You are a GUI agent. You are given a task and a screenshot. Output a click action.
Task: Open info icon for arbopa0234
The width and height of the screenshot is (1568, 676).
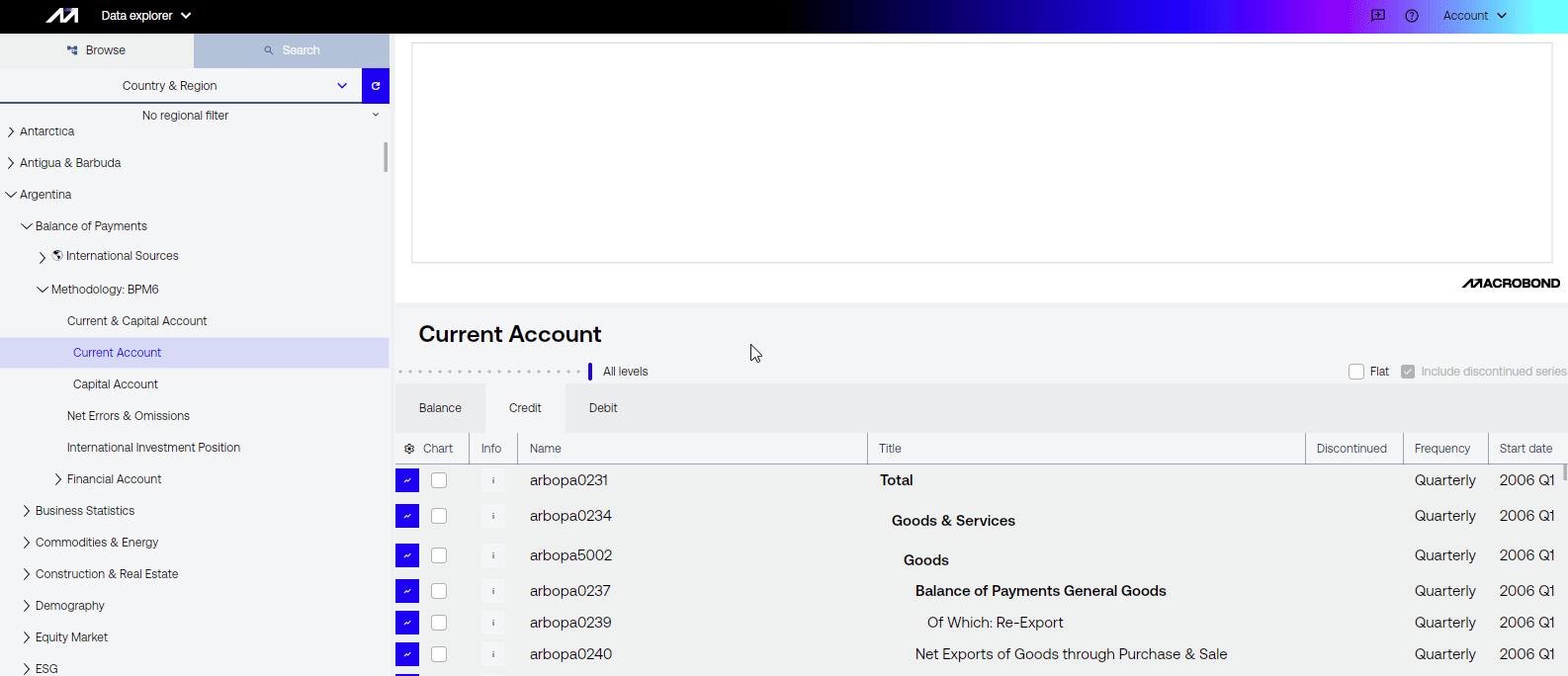[493, 516]
